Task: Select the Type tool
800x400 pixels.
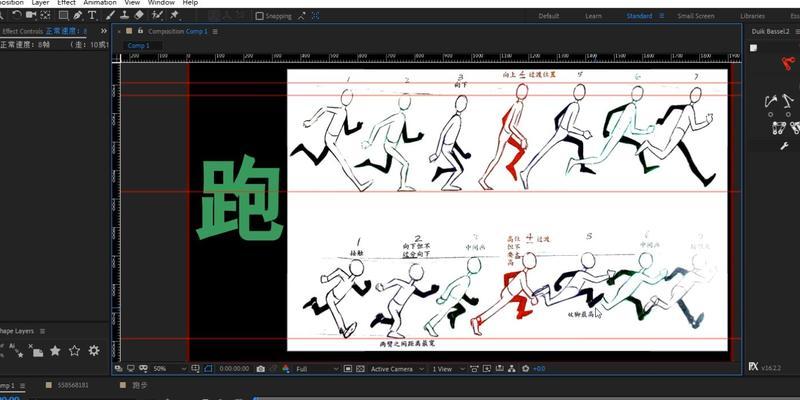Action: (x=92, y=15)
